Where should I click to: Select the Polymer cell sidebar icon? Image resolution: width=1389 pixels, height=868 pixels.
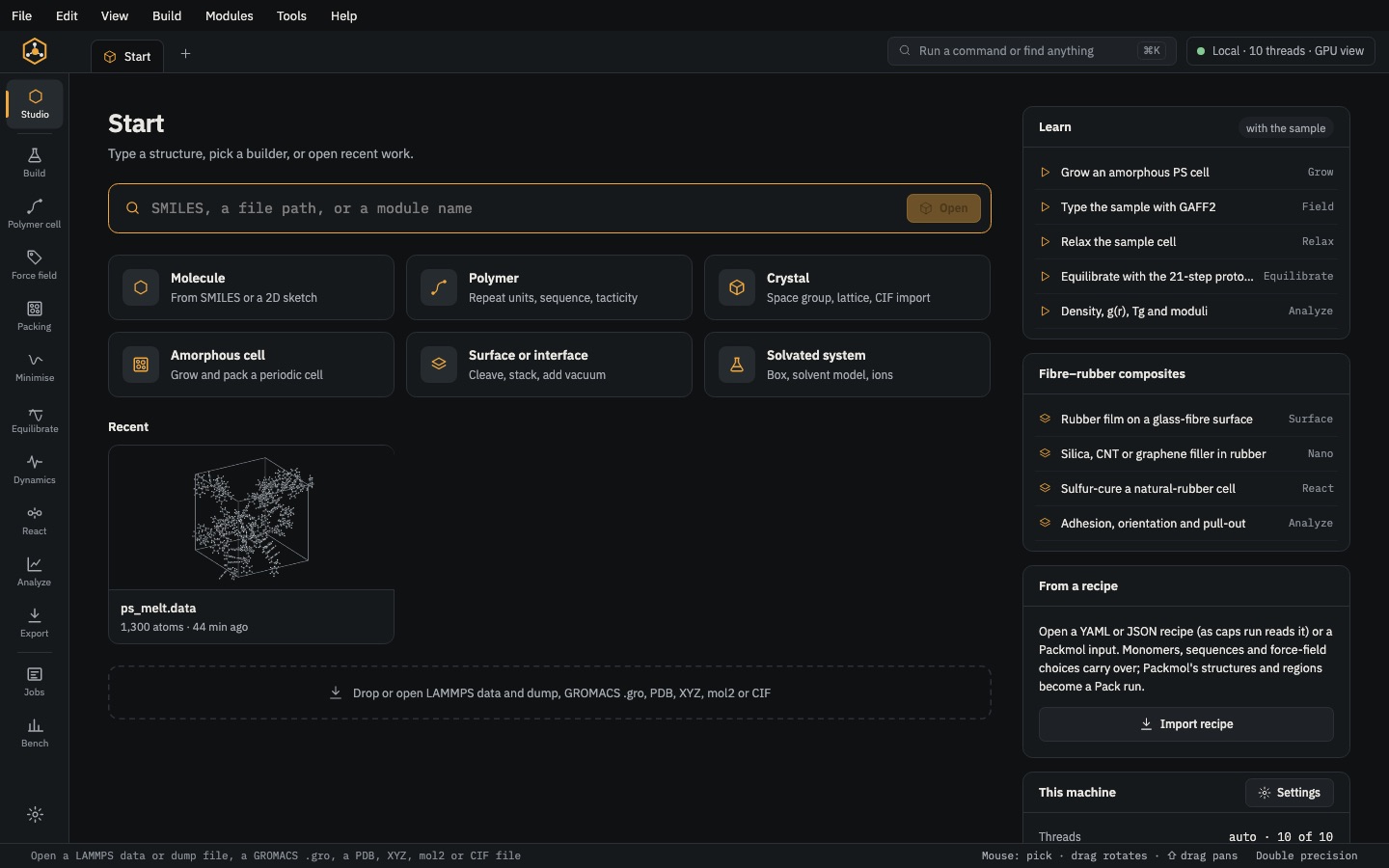(x=35, y=213)
